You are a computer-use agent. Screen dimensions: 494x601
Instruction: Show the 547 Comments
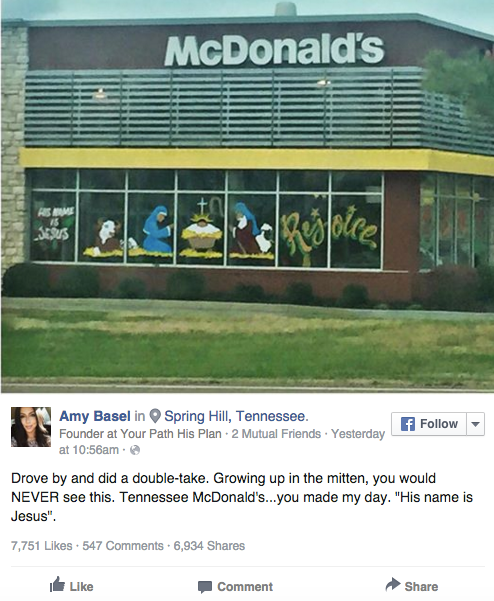[x=123, y=545]
